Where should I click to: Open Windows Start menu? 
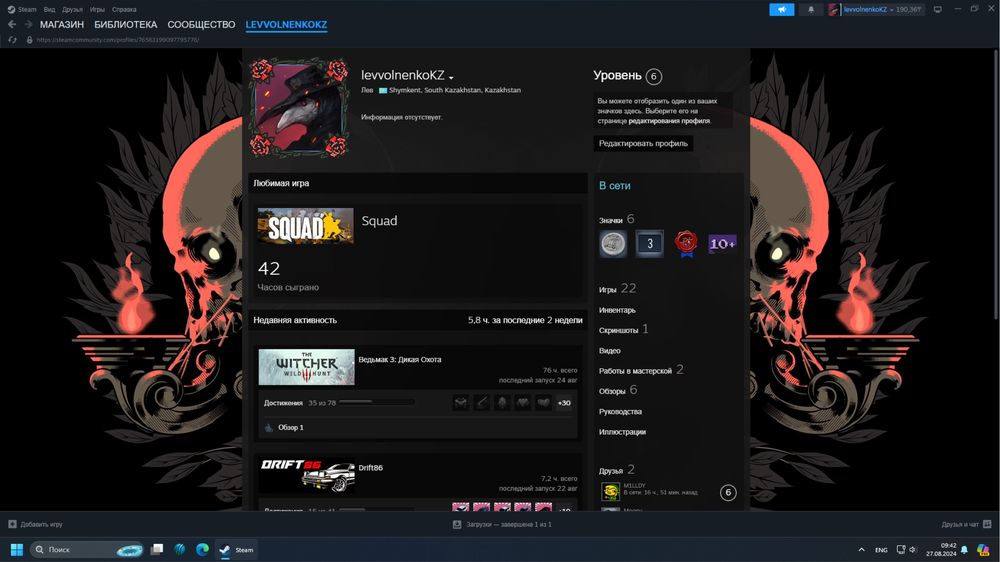click(x=17, y=549)
